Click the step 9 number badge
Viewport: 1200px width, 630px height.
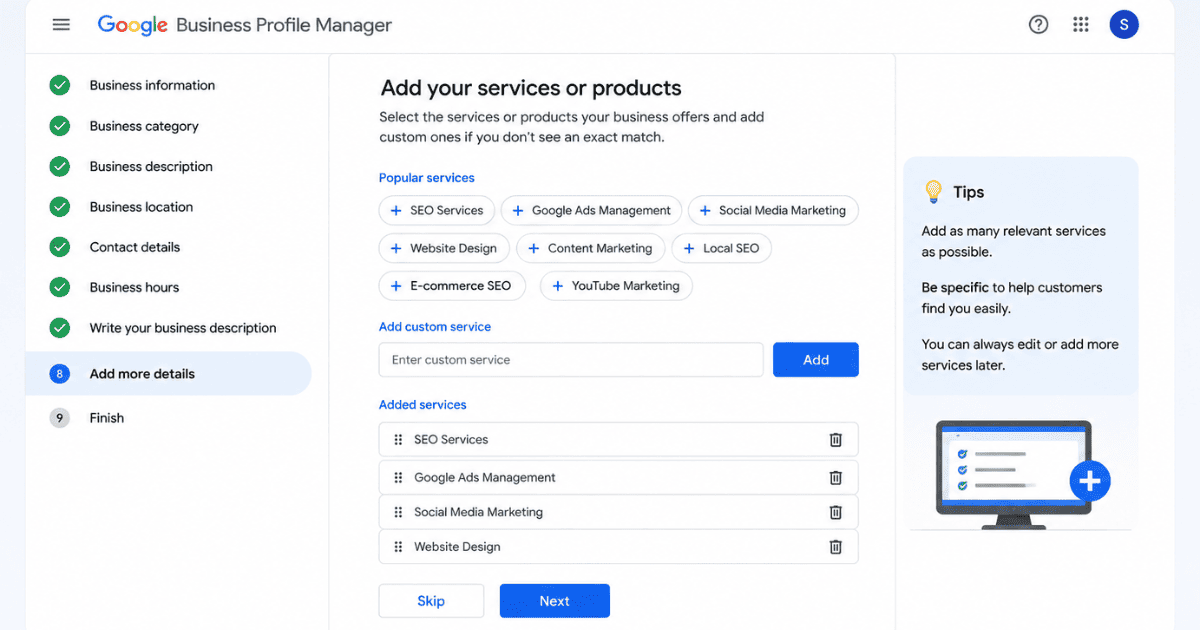coord(60,418)
